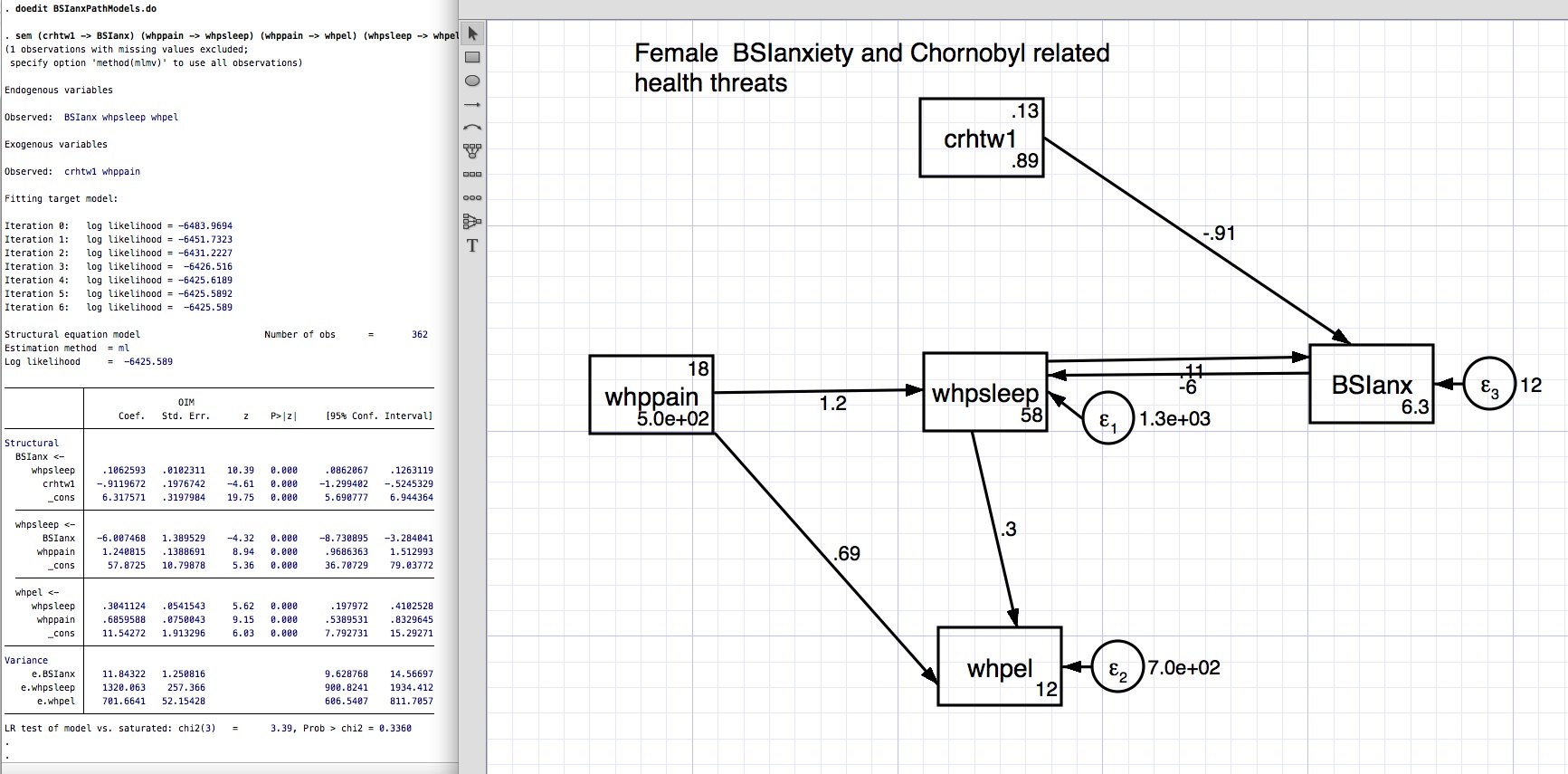The image size is (1568, 774).
Task: Click the 'Observed: BSIanx whpsleep whpel' line
Action: tap(91, 118)
